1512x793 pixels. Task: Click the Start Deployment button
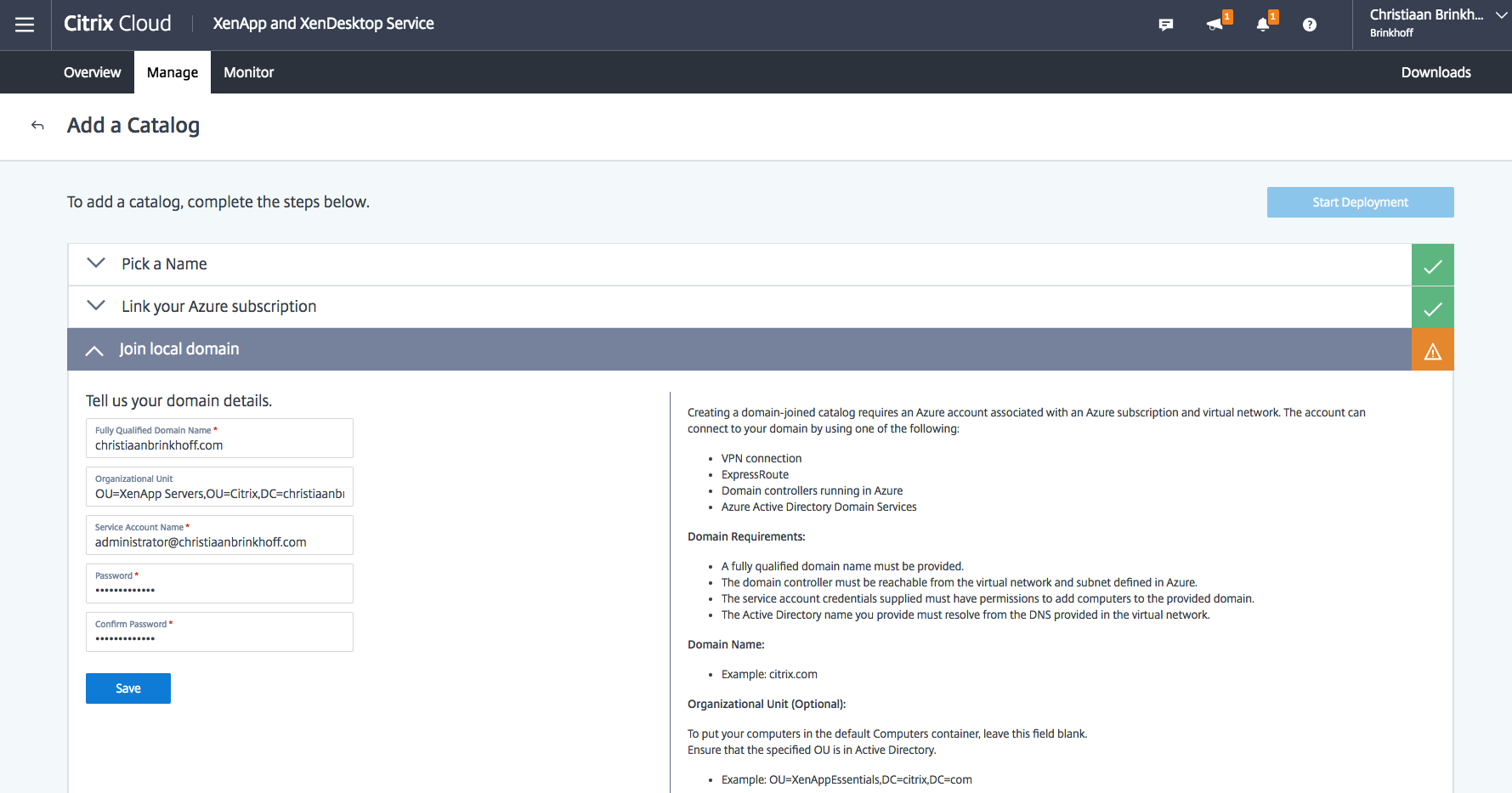click(1360, 202)
